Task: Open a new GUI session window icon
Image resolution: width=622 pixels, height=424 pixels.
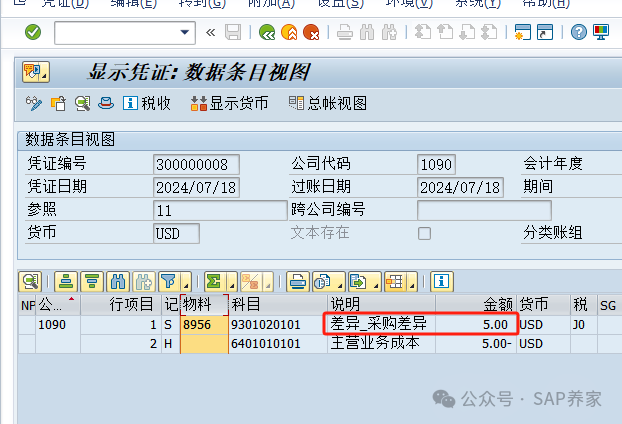Action: pyautogui.click(x=522, y=32)
